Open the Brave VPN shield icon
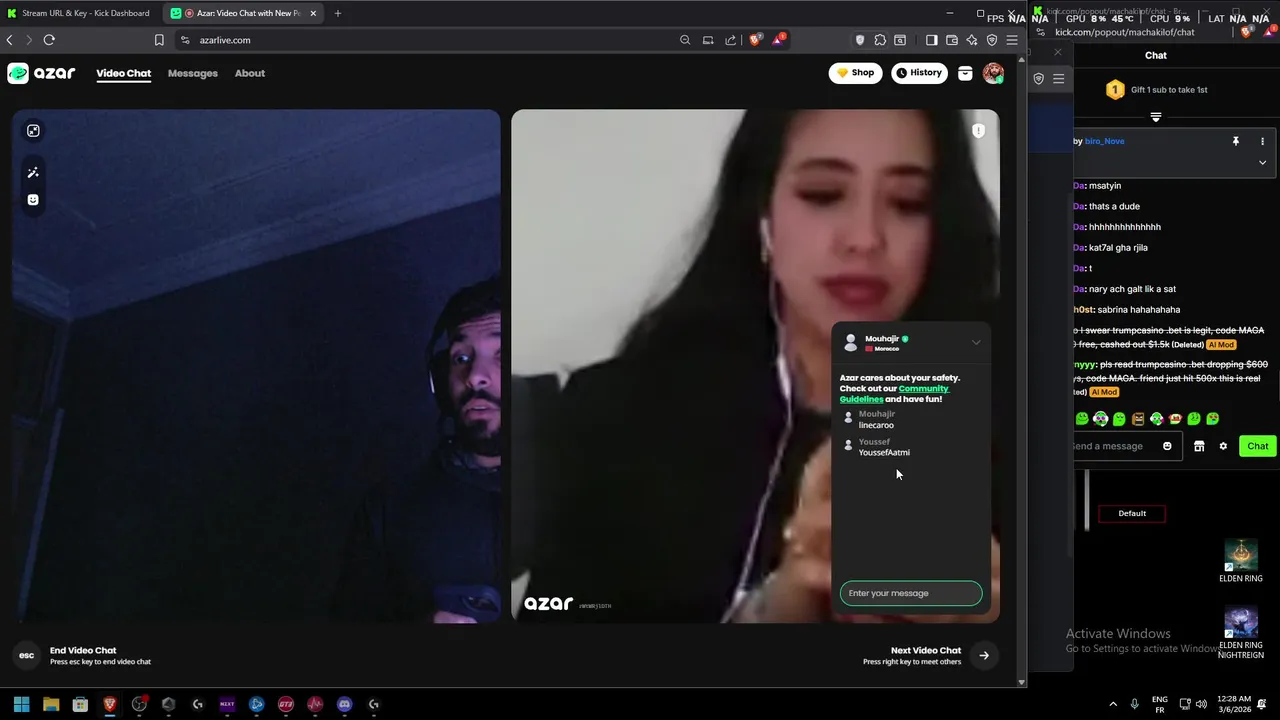The width and height of the screenshot is (1280, 720). pyautogui.click(x=992, y=40)
